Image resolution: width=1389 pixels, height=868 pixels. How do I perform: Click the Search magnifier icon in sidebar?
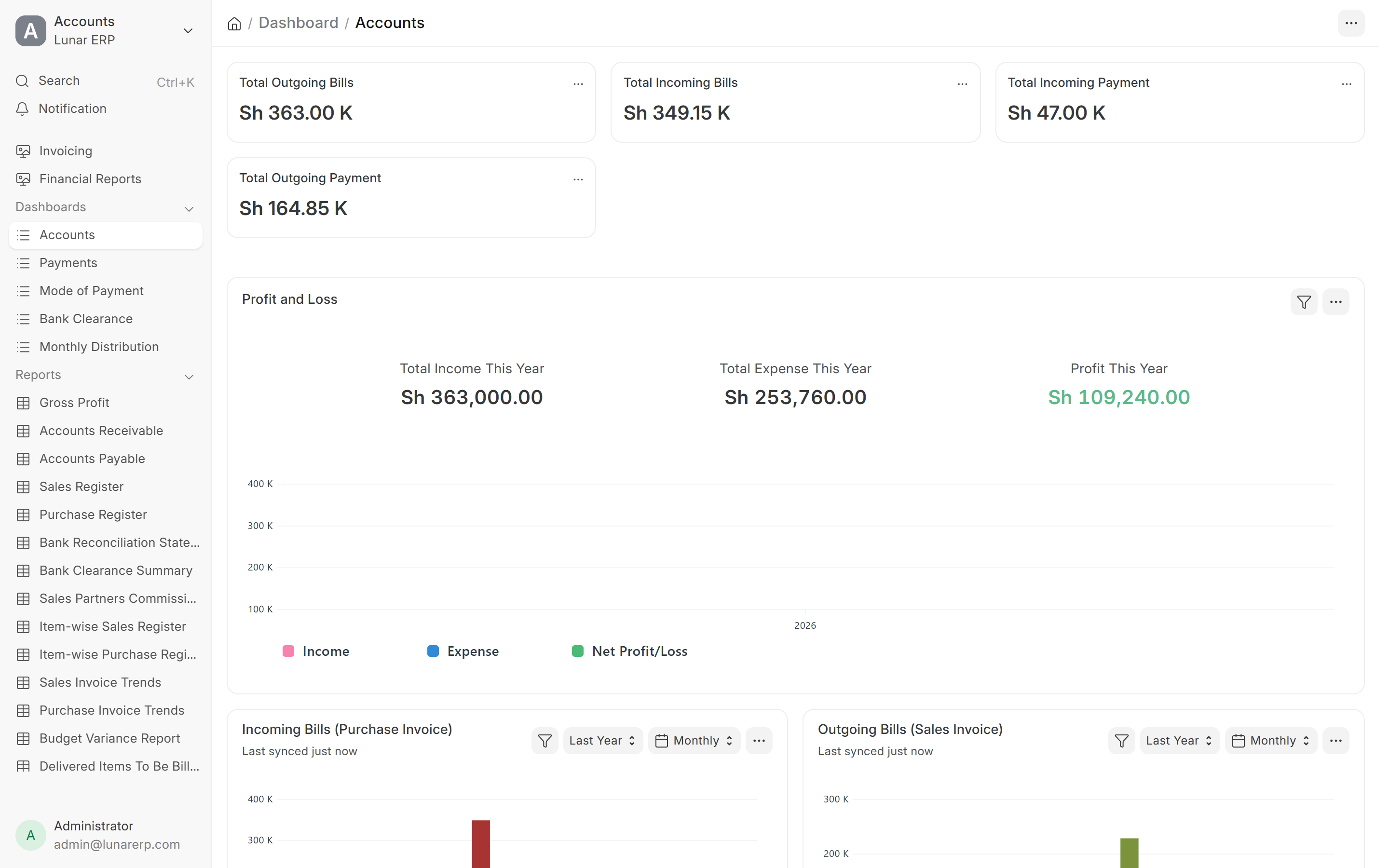click(x=22, y=81)
